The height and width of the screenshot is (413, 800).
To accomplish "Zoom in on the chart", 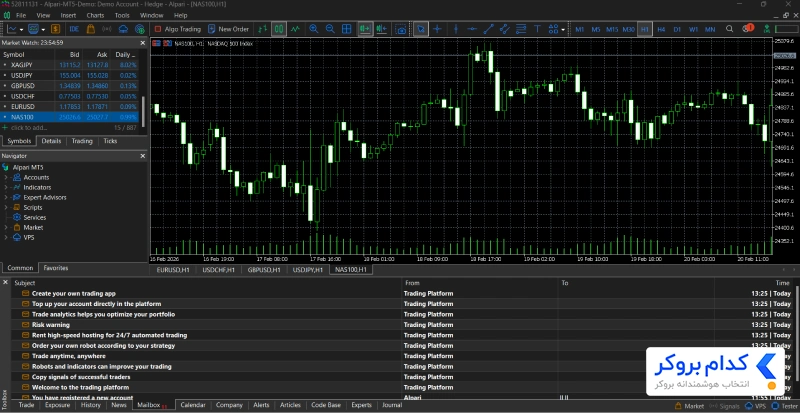I will pos(314,29).
